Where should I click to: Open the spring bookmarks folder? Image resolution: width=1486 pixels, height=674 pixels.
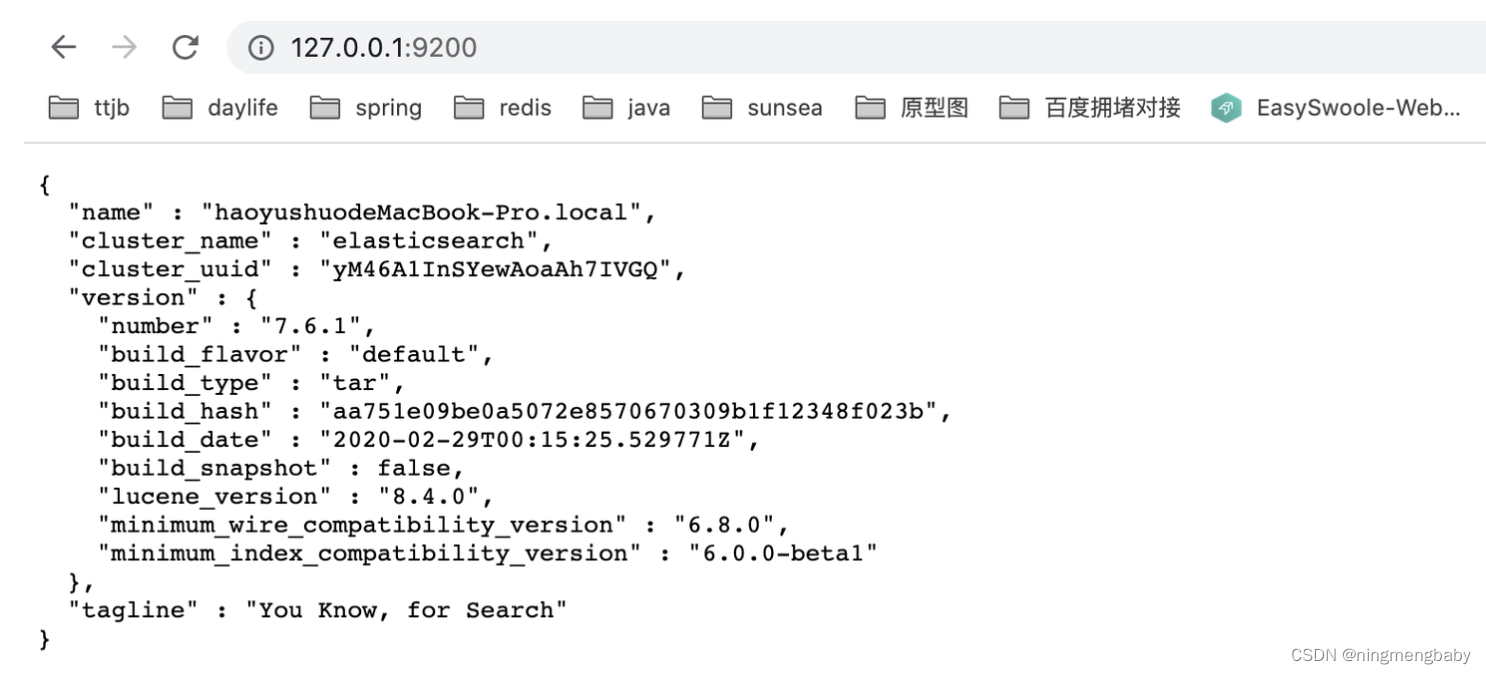(389, 108)
